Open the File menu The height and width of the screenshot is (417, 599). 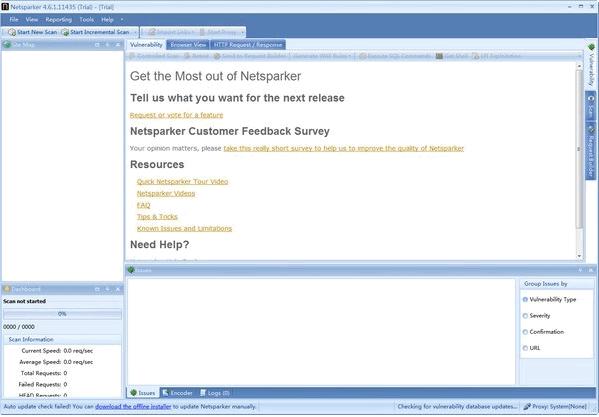click(14, 19)
